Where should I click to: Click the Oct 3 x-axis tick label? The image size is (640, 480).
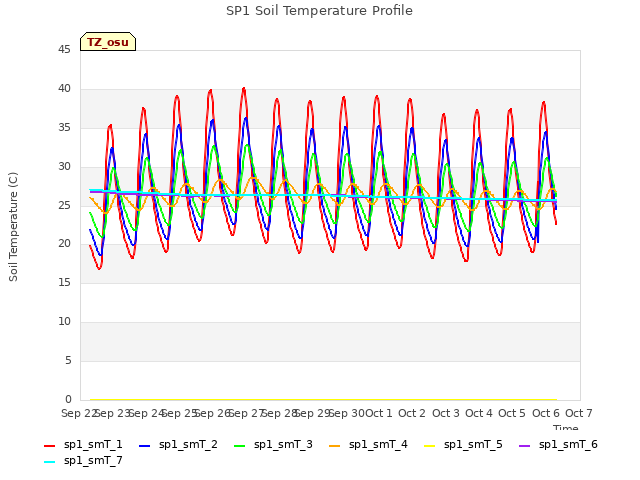445,413
